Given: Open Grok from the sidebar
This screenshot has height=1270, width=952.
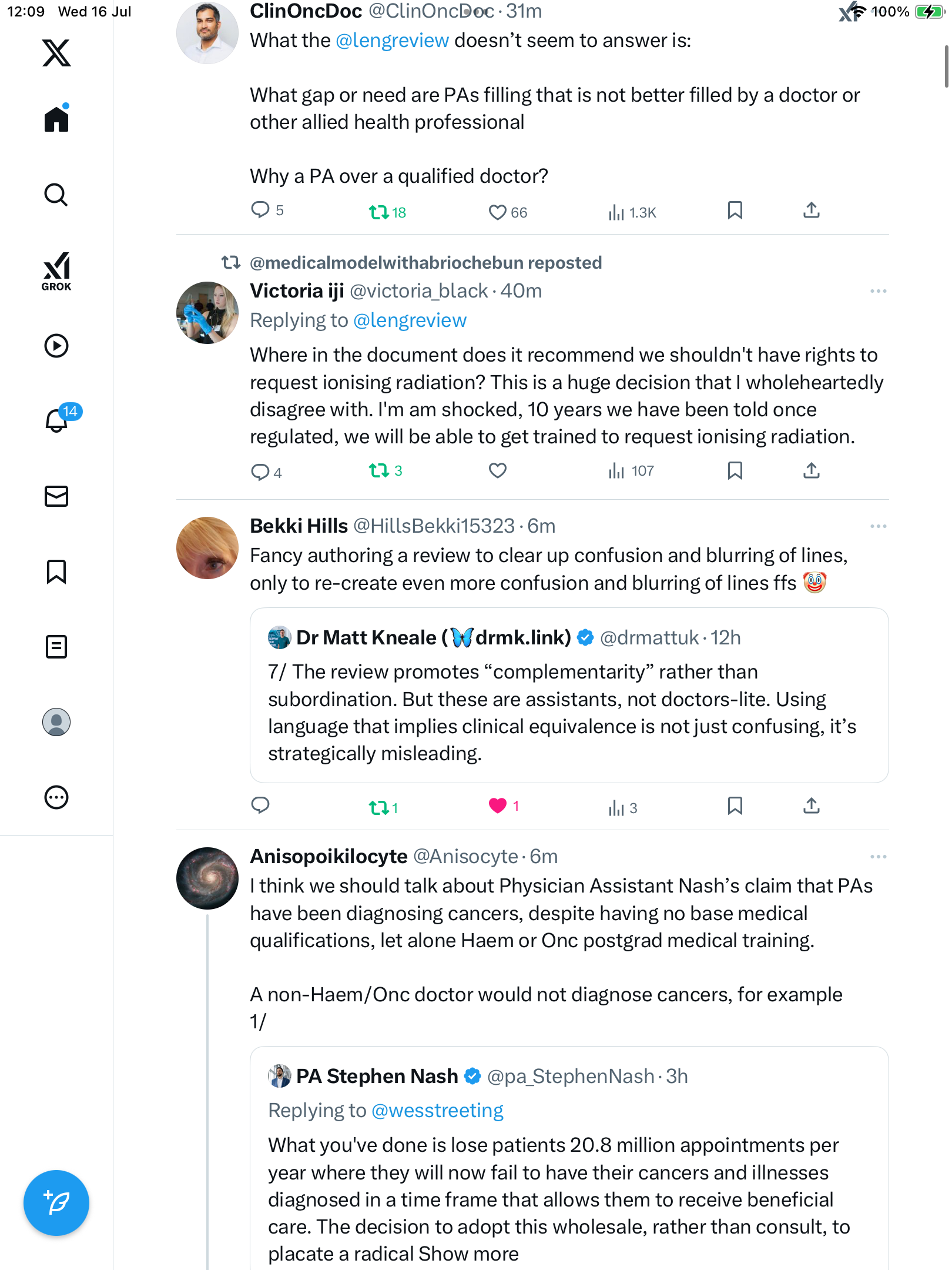Looking at the screenshot, I should (x=56, y=271).
